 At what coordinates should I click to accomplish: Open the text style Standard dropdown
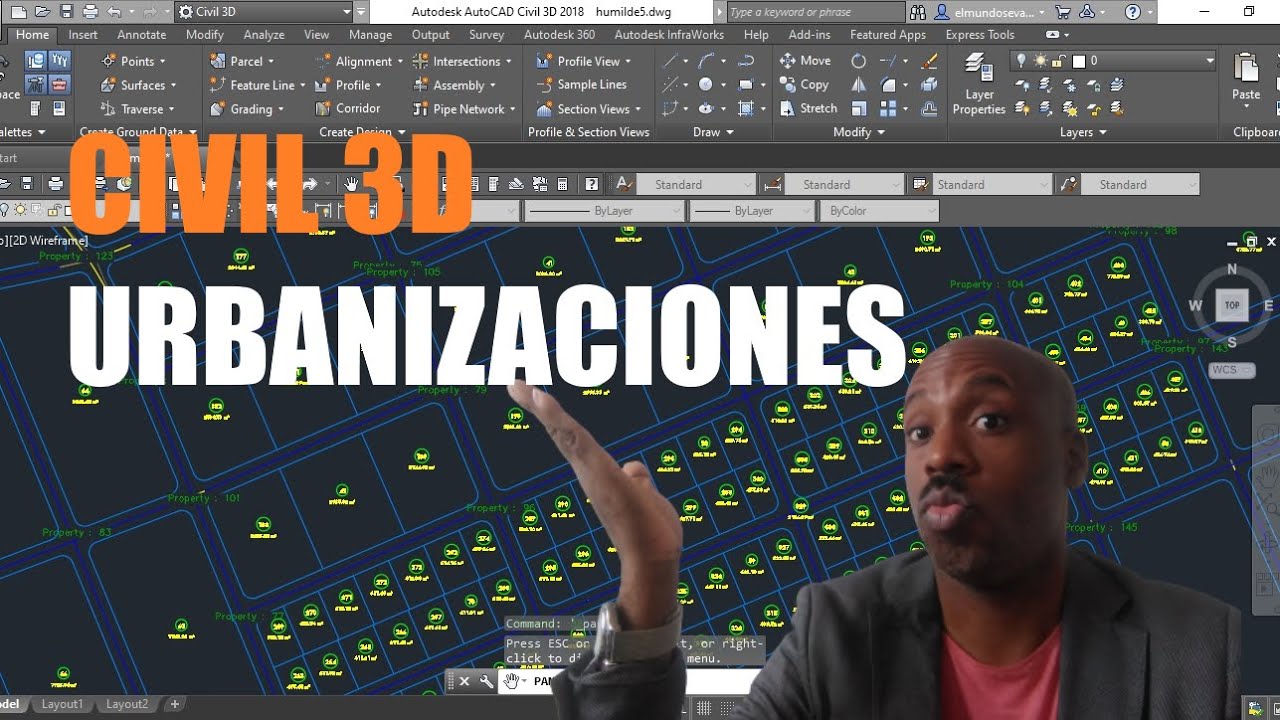(x=695, y=185)
